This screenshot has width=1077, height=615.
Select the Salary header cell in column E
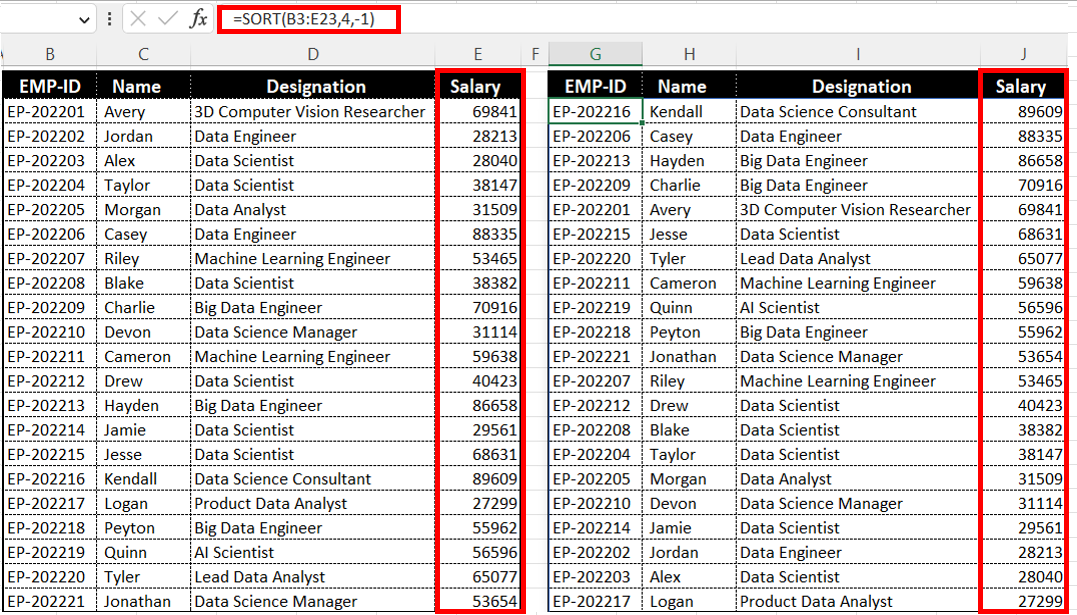[477, 86]
